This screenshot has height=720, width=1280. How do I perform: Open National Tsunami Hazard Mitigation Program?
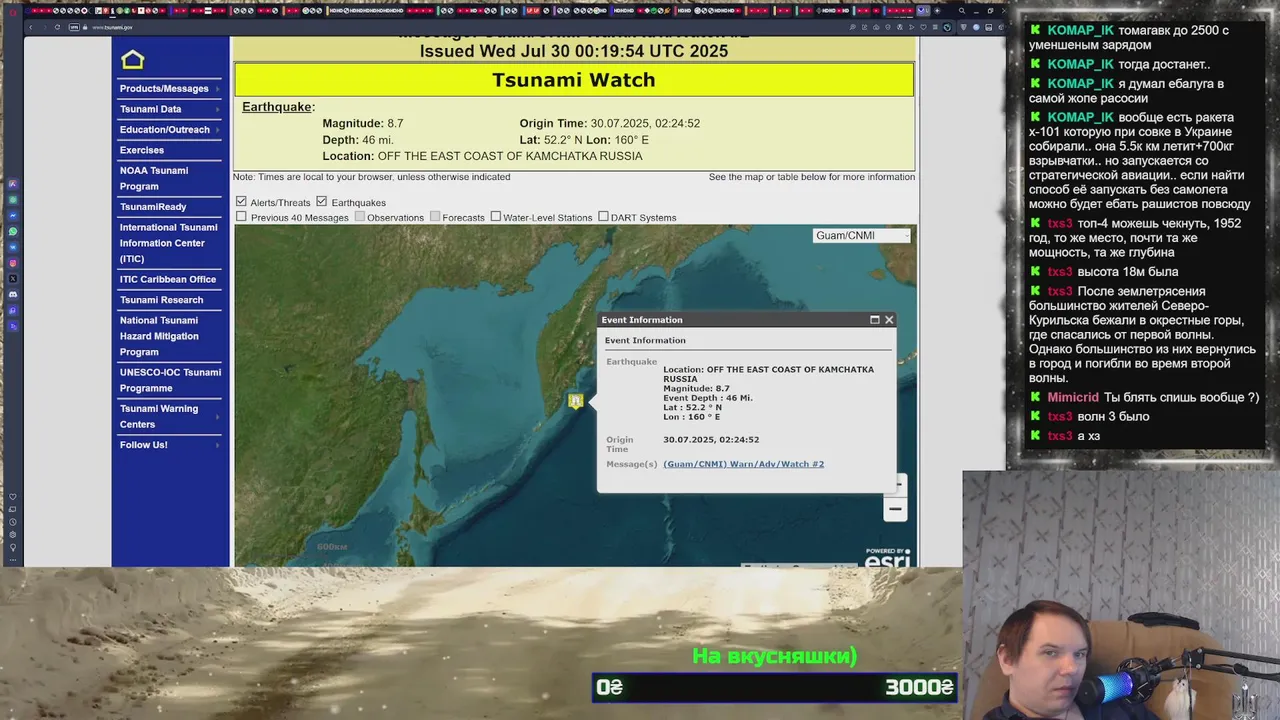point(159,336)
